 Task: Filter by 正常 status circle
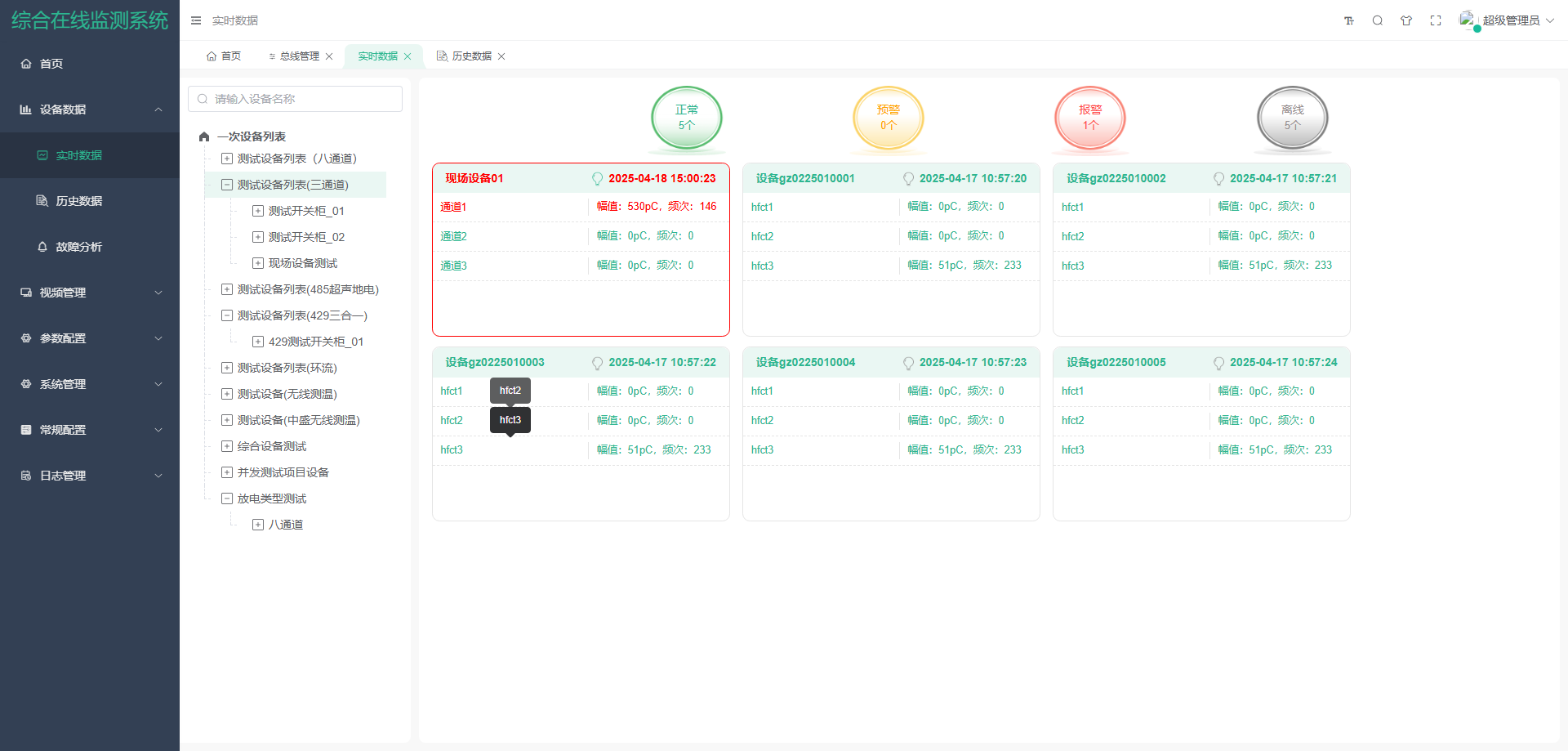click(x=686, y=118)
